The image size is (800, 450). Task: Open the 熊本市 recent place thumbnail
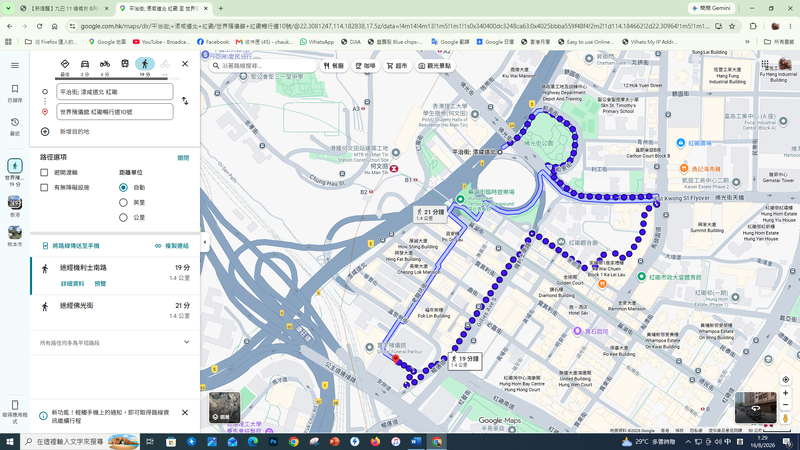click(x=15, y=232)
